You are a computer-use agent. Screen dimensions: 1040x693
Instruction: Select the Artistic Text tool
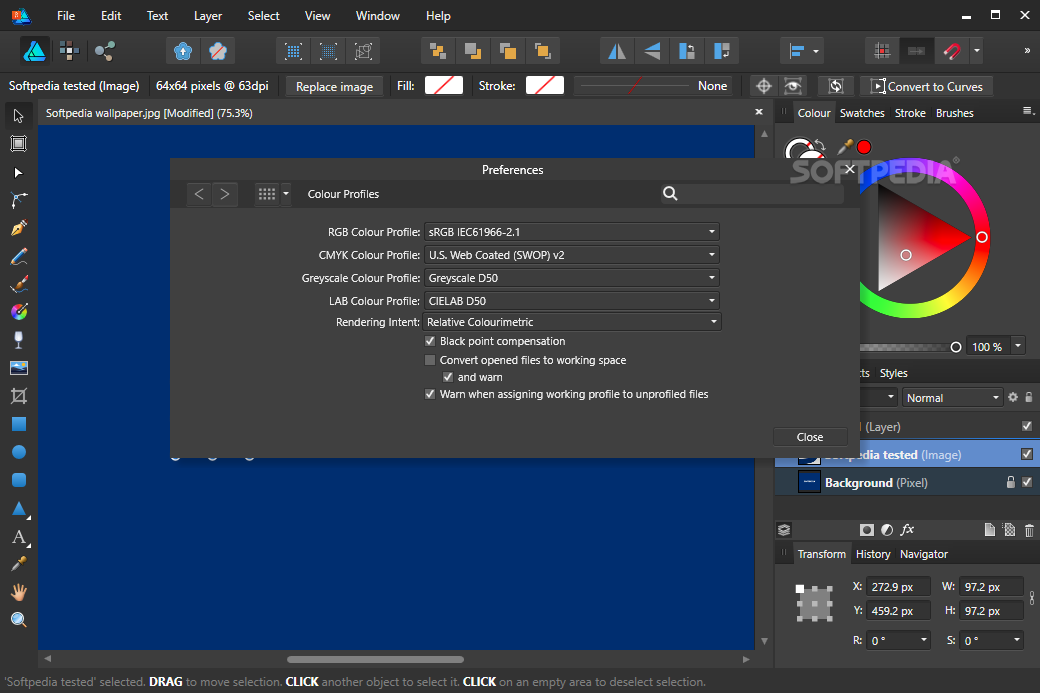[x=19, y=536]
